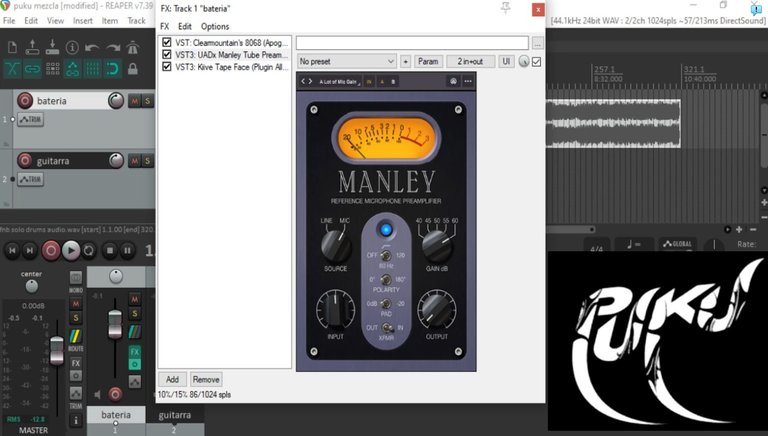The height and width of the screenshot is (436, 768).
Task: Open Project settings info icon
Action: click(x=72, y=48)
